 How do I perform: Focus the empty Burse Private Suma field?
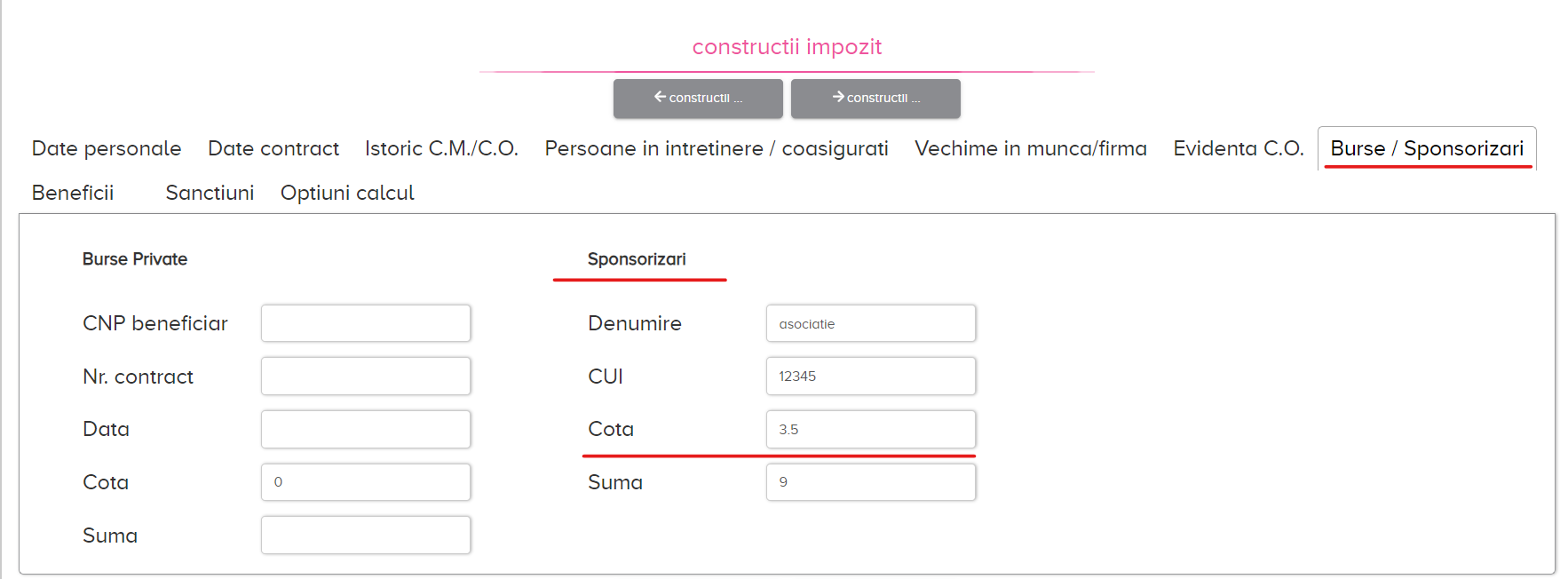coord(366,535)
